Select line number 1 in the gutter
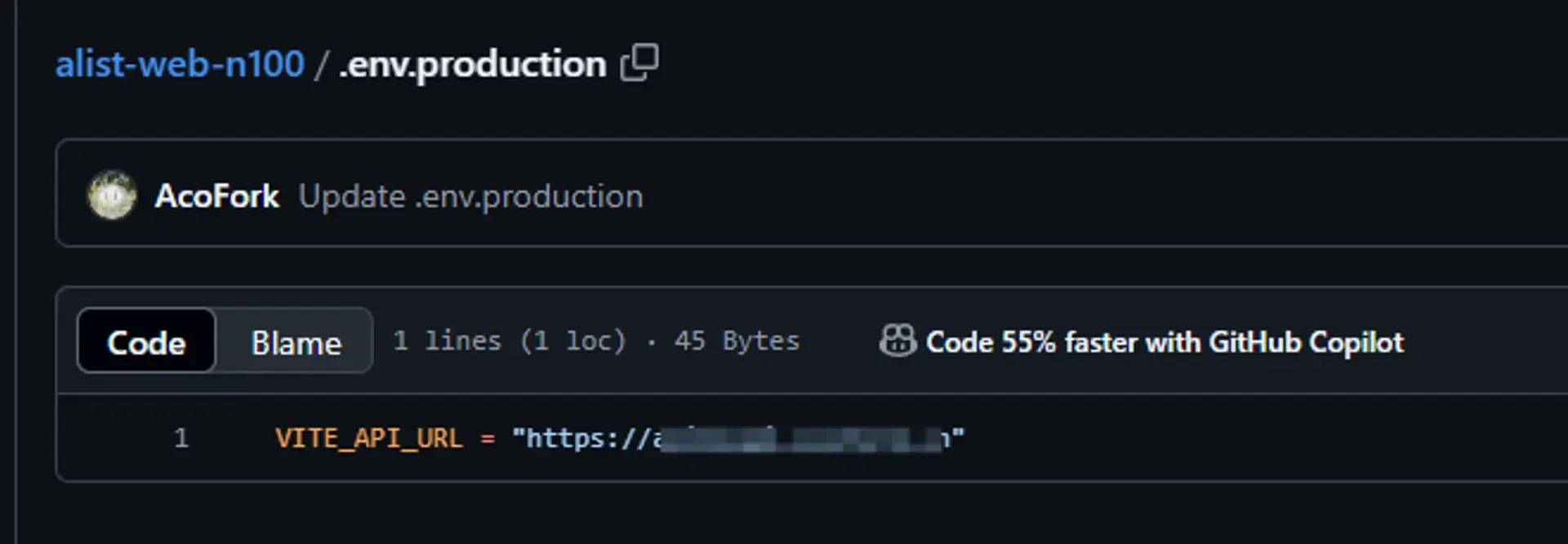This screenshot has height=544, width=1568. click(181, 439)
